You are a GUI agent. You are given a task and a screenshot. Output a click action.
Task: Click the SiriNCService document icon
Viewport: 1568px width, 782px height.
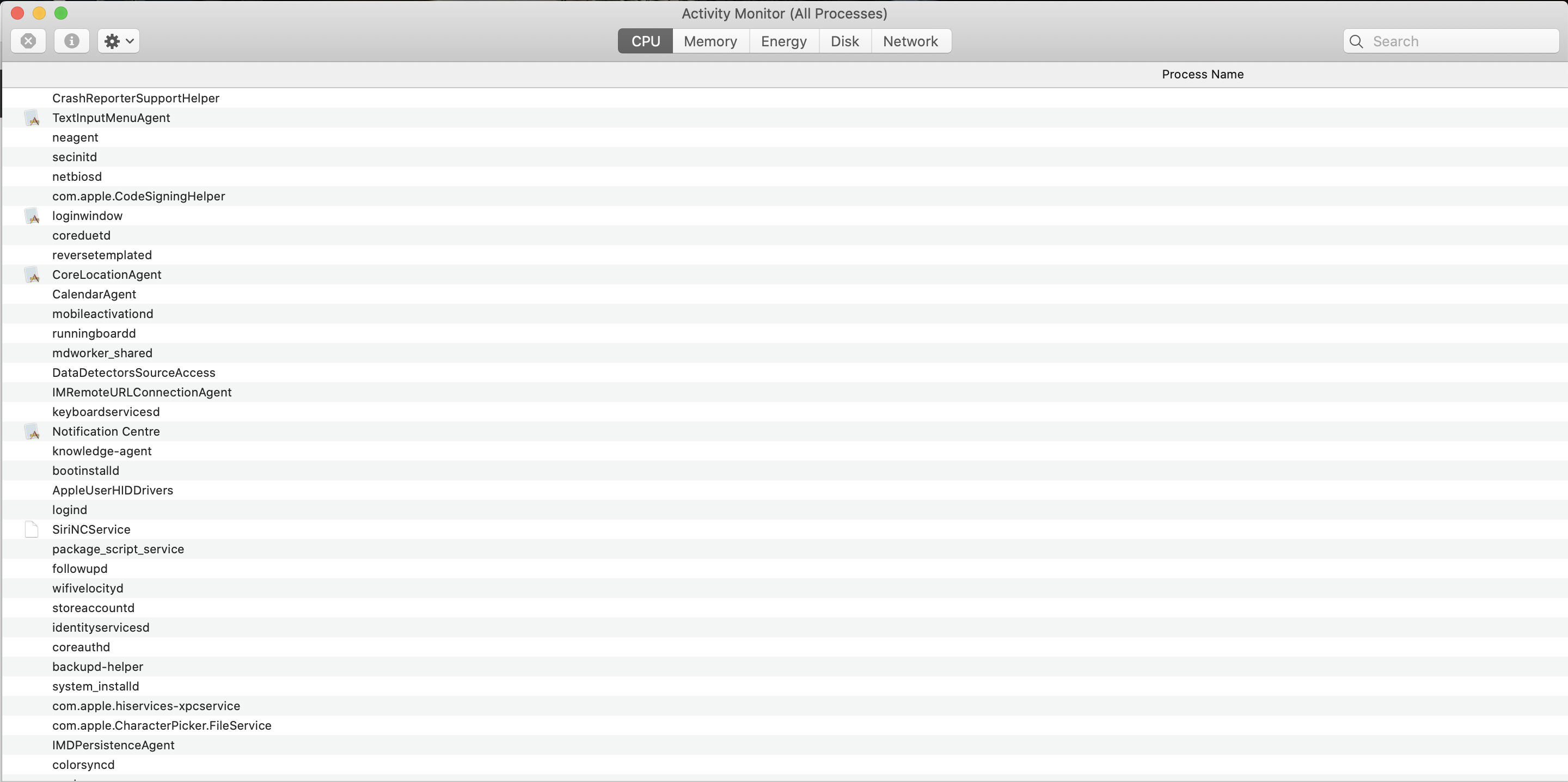[x=32, y=529]
